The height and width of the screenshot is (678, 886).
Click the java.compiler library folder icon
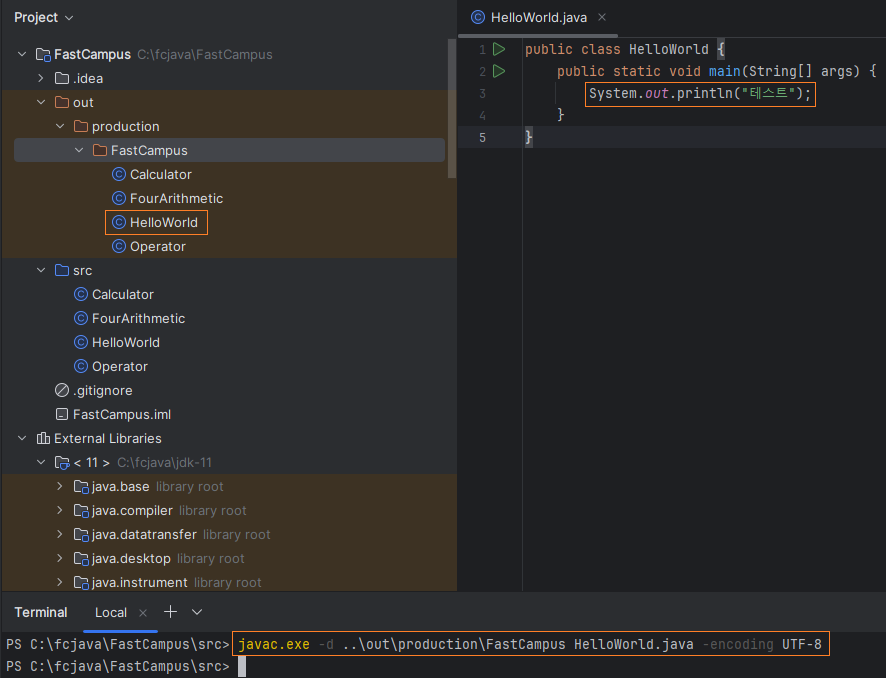(x=81, y=511)
